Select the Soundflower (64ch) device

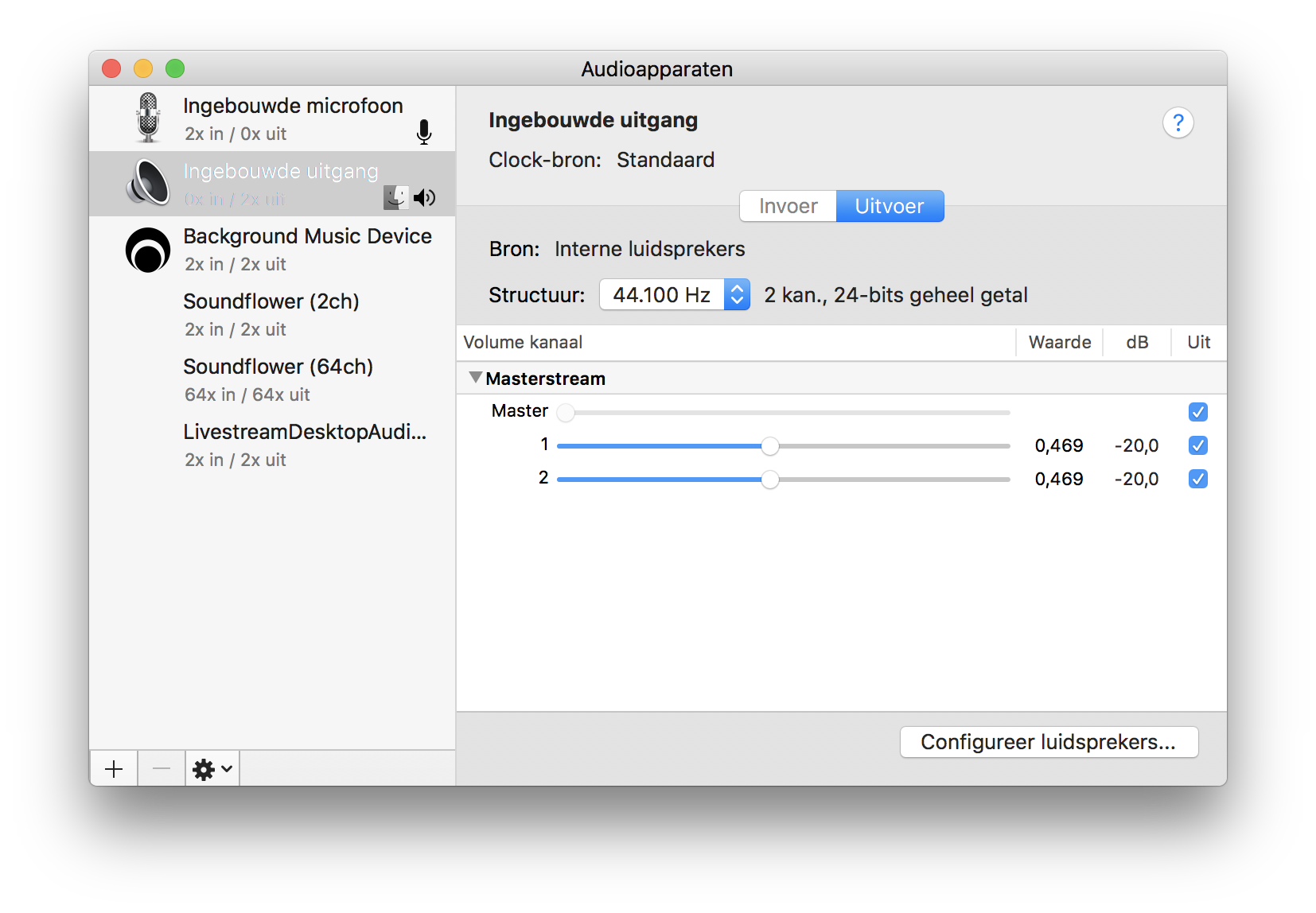click(278, 379)
